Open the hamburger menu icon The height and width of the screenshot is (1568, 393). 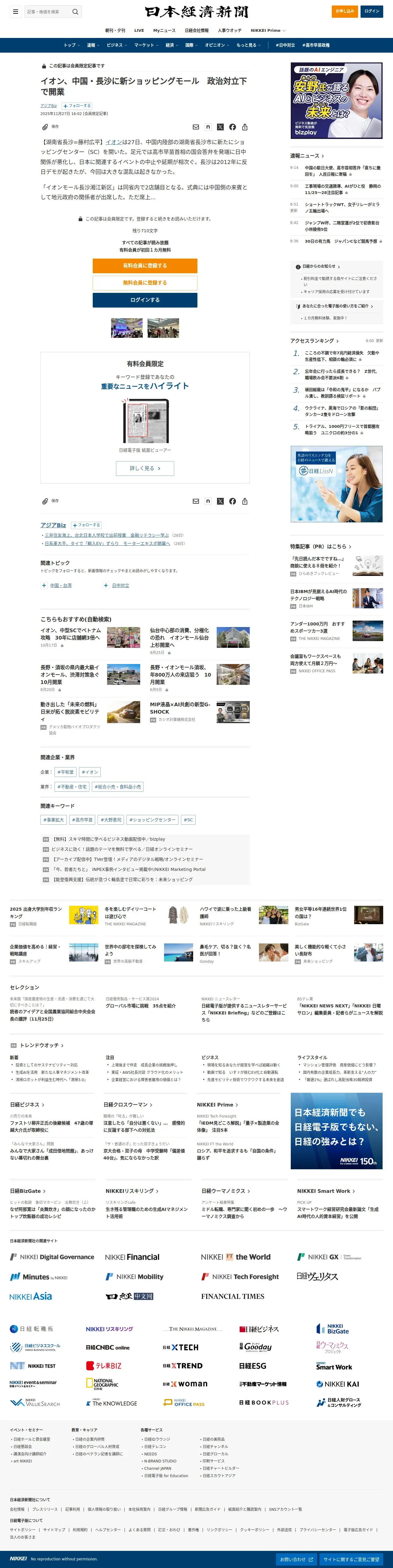coord(15,12)
